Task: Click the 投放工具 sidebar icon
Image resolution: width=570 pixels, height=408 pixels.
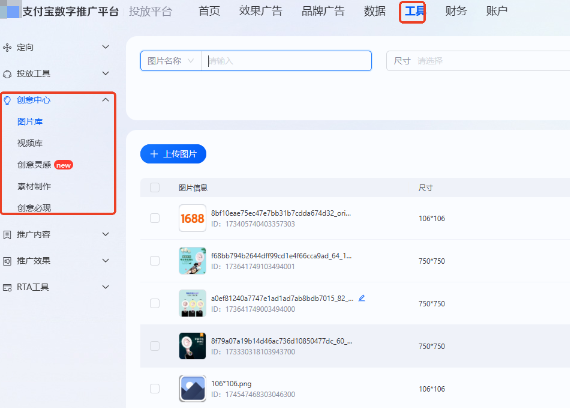Action: point(7,74)
